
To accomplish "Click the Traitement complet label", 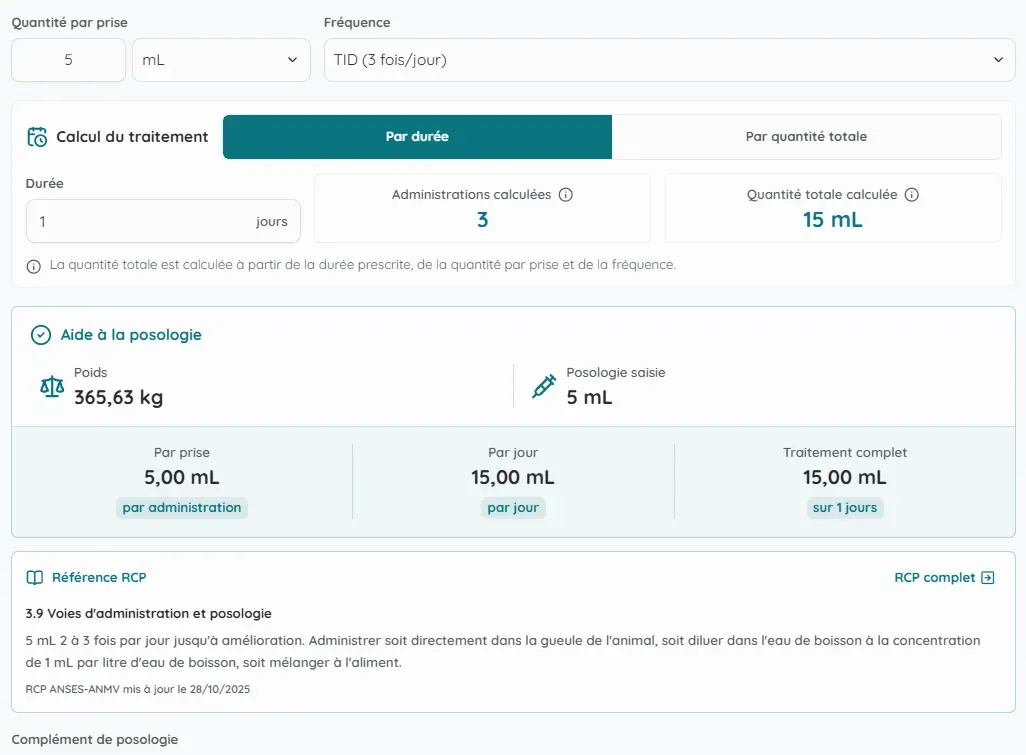I will tap(845, 452).
